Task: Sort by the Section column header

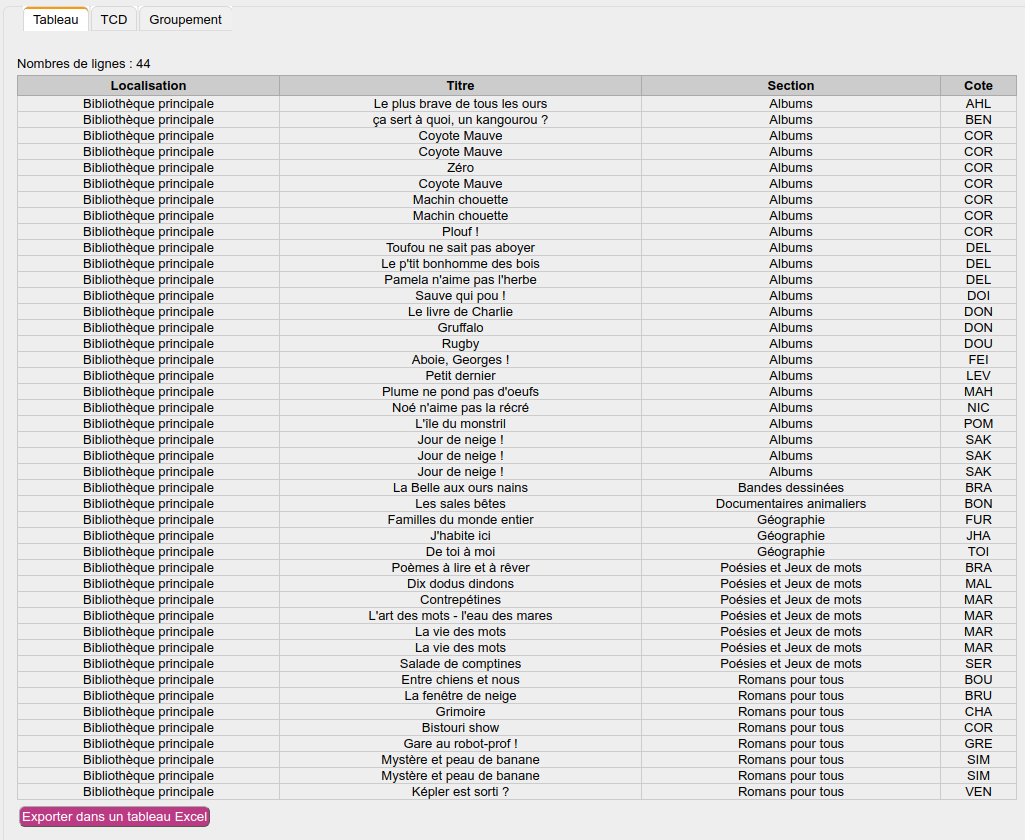Action: (790, 85)
